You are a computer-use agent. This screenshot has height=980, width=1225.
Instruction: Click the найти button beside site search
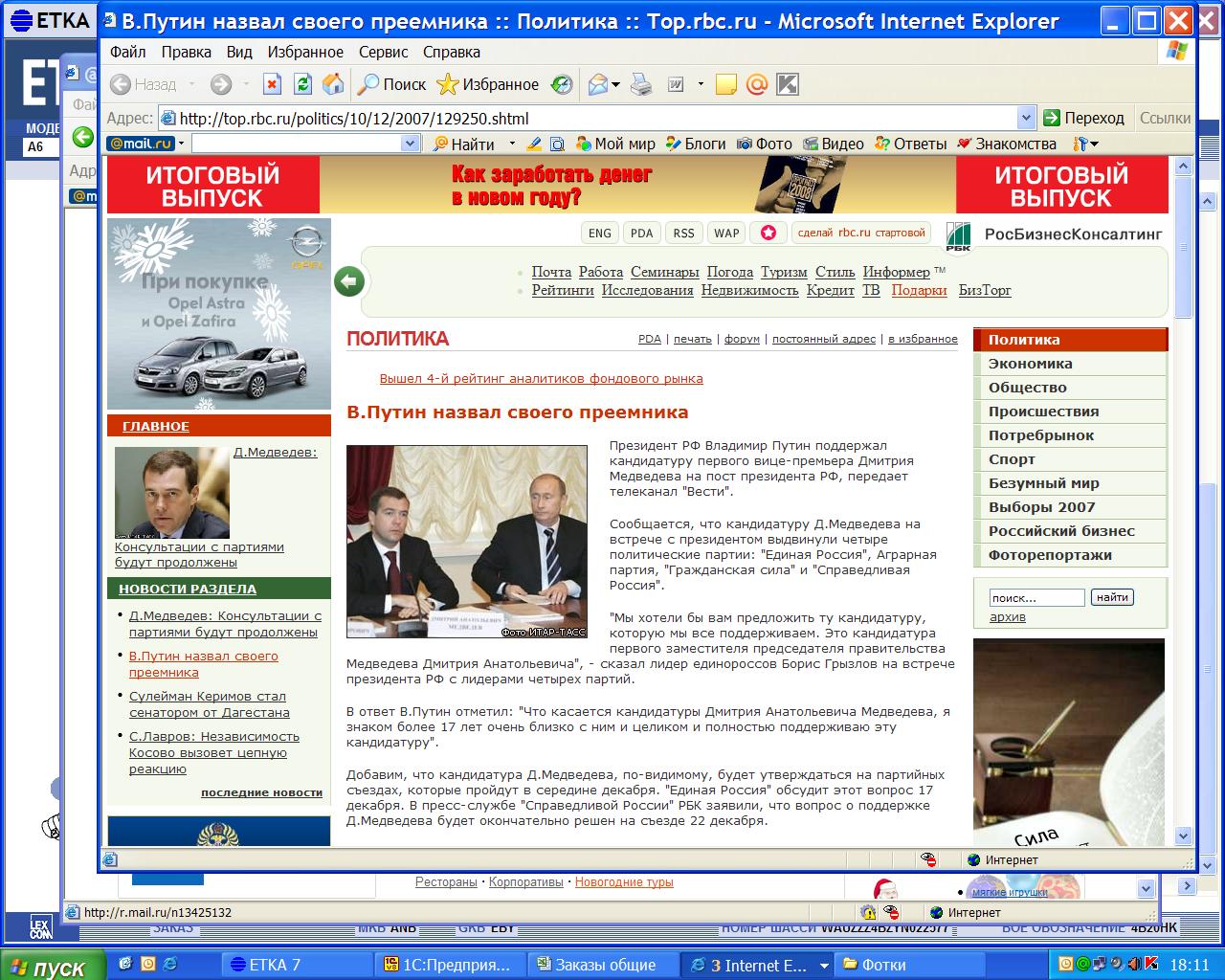(x=1112, y=597)
